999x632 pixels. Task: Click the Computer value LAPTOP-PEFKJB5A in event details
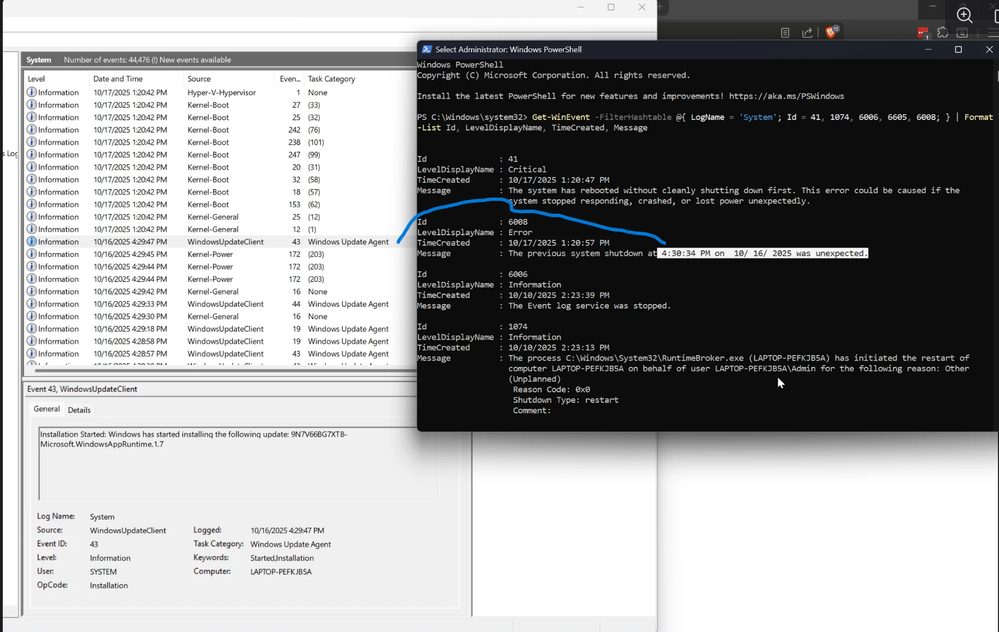281,572
